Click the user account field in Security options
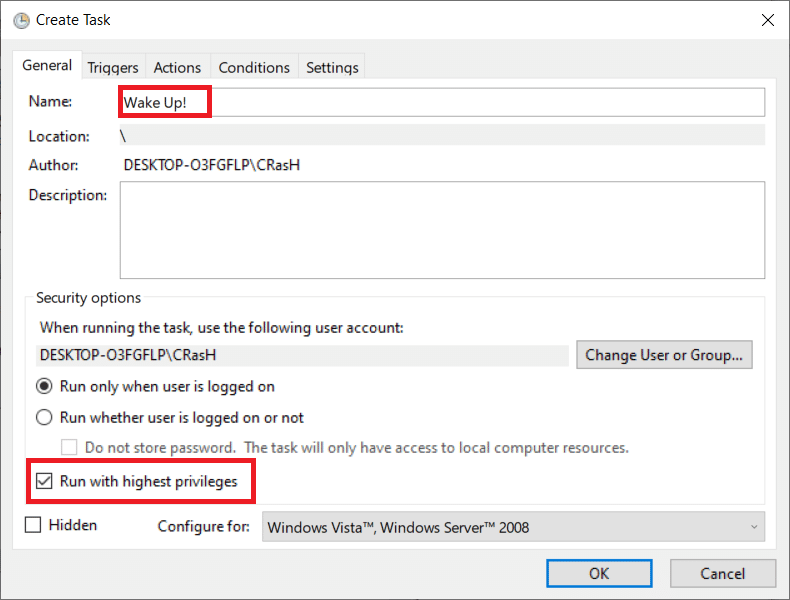This screenshot has width=790, height=600. click(302, 355)
